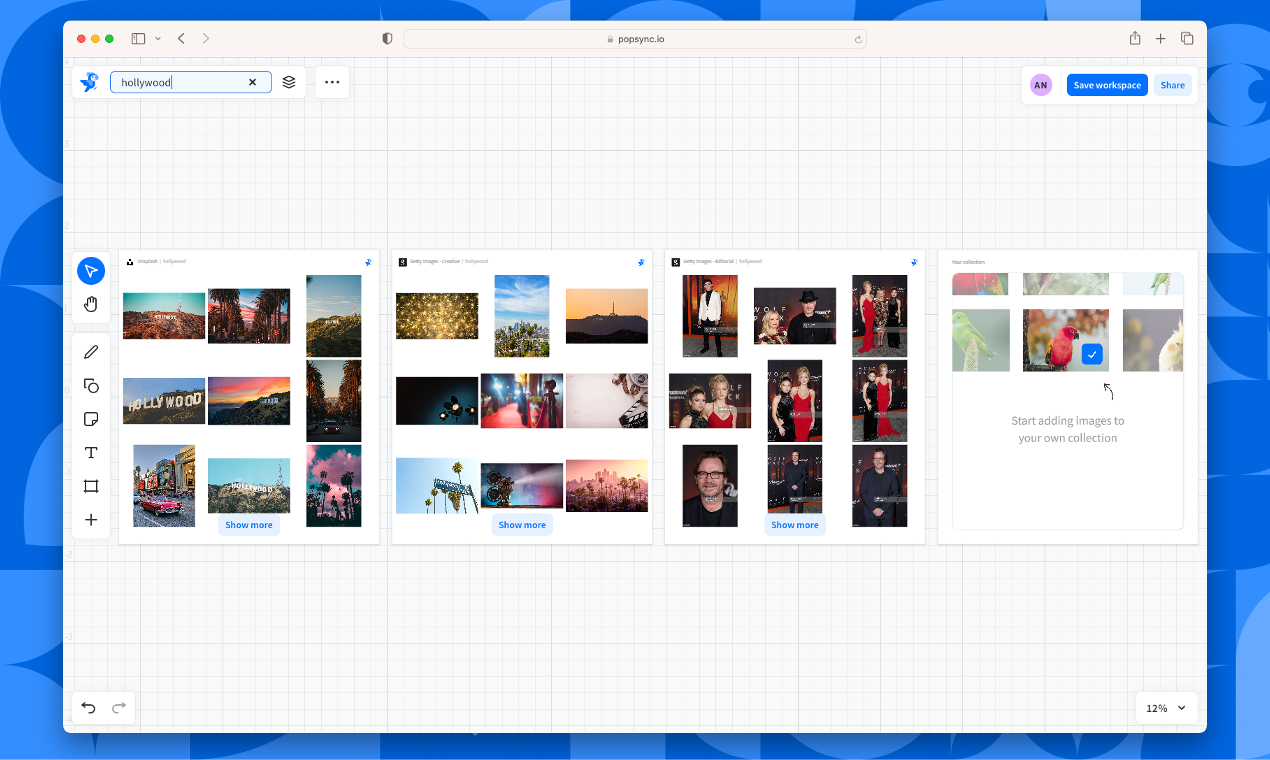Open the layers stack icon
The height and width of the screenshot is (760, 1270).
coord(289,82)
